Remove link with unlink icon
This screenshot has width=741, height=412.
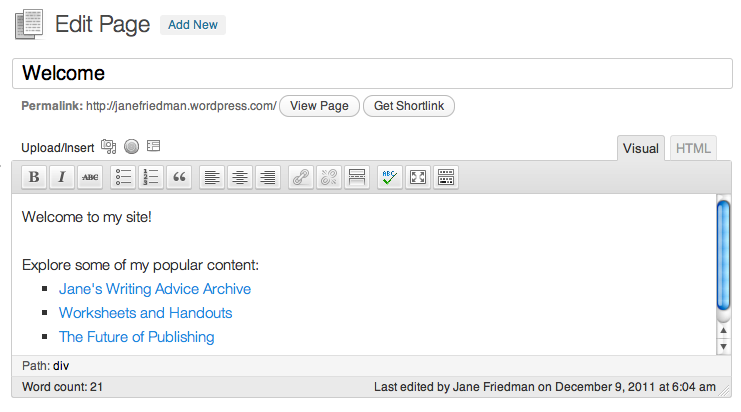point(328,177)
